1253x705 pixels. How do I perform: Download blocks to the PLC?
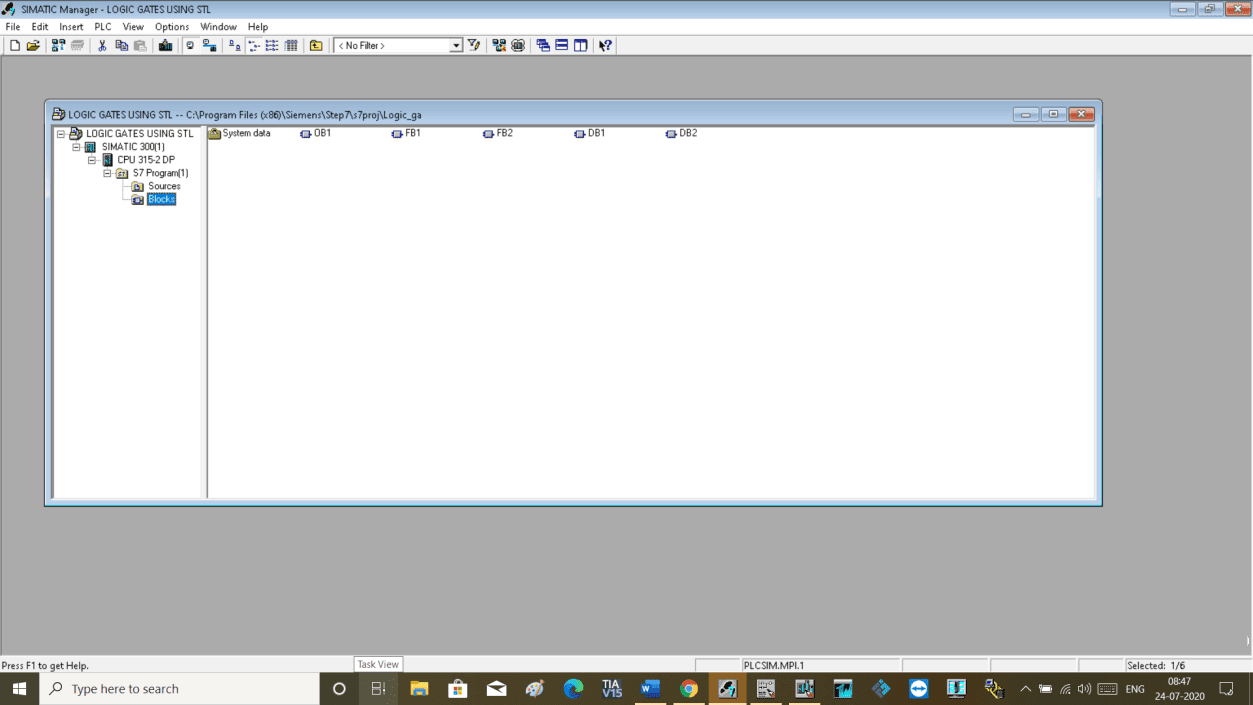click(165, 45)
